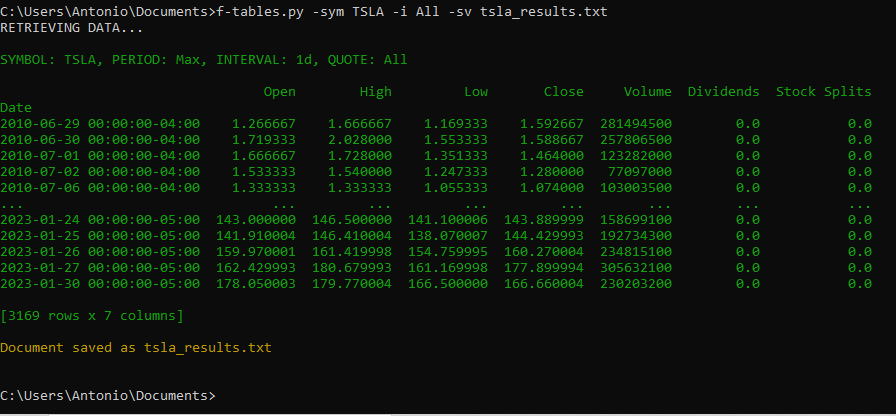The width and height of the screenshot is (896, 416).
Task: Click the 2023-01-30 date row entry
Action: point(100,283)
